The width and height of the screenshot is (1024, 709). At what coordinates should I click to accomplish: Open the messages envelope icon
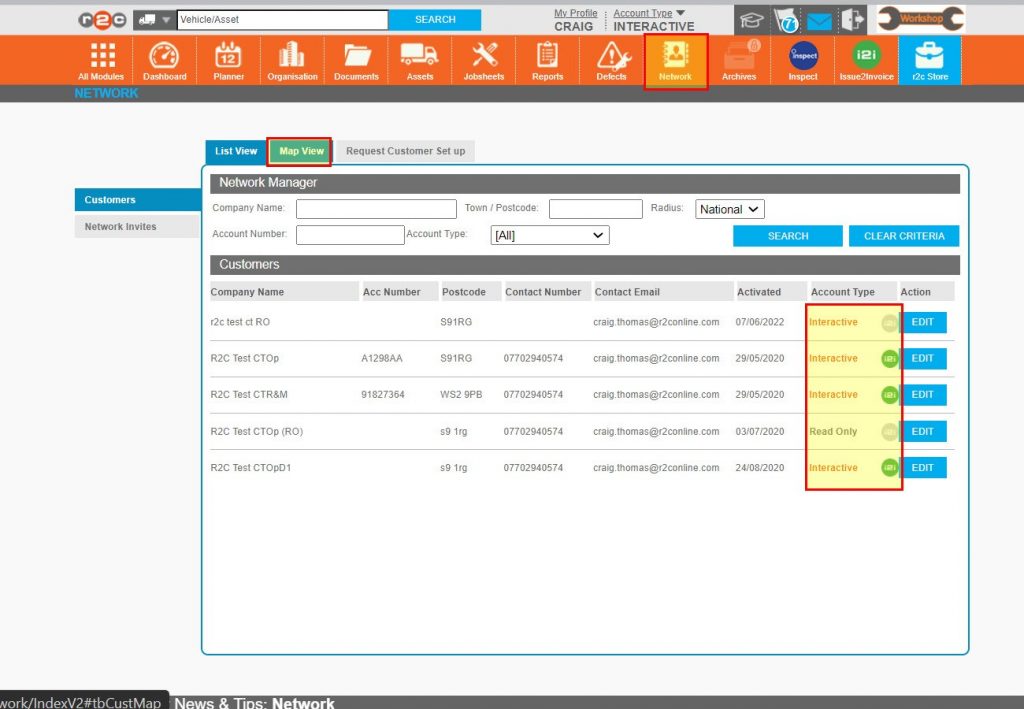[822, 19]
